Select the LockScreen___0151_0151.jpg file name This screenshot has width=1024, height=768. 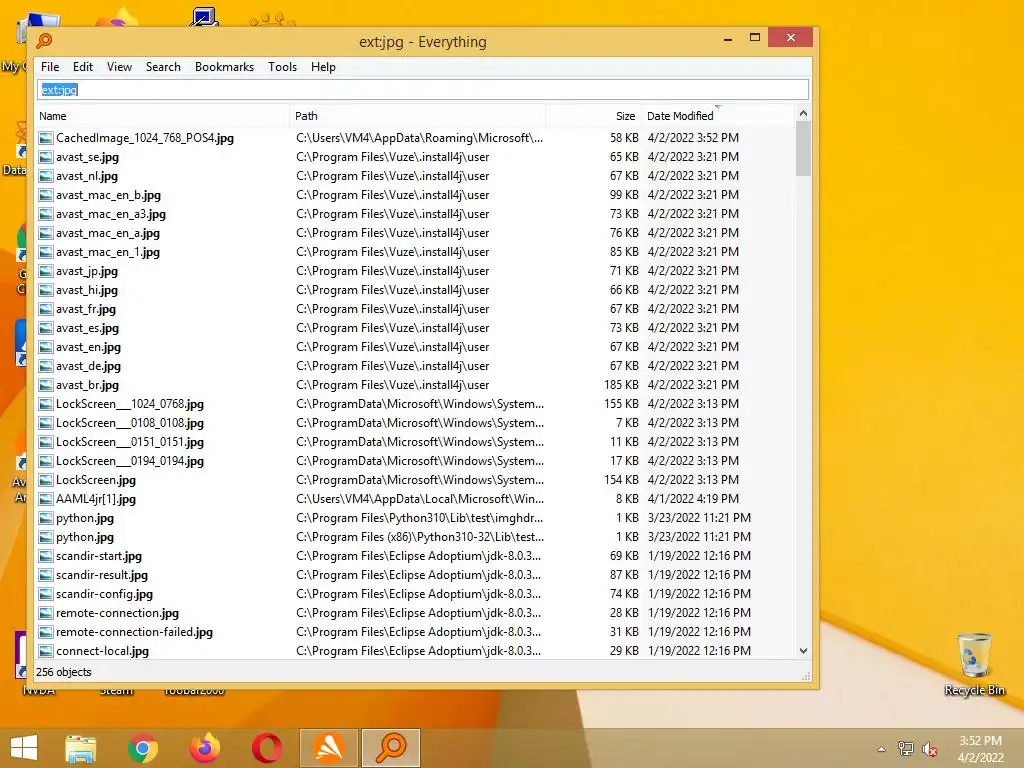(129, 441)
